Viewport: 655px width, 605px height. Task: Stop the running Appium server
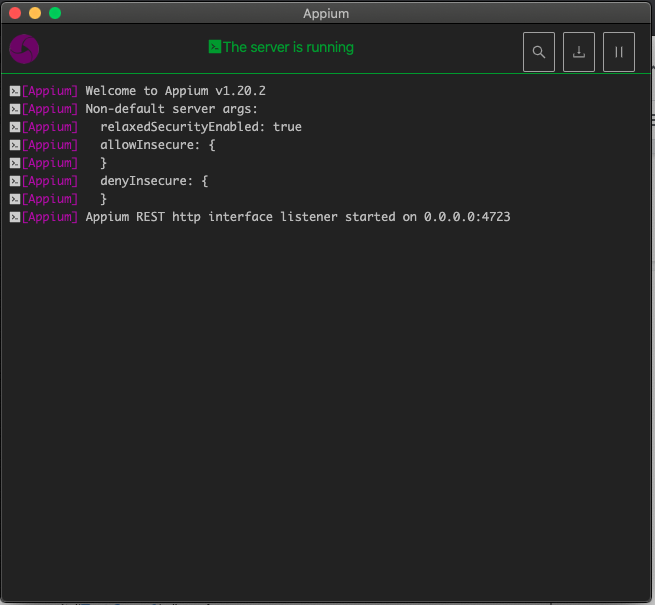tap(619, 52)
